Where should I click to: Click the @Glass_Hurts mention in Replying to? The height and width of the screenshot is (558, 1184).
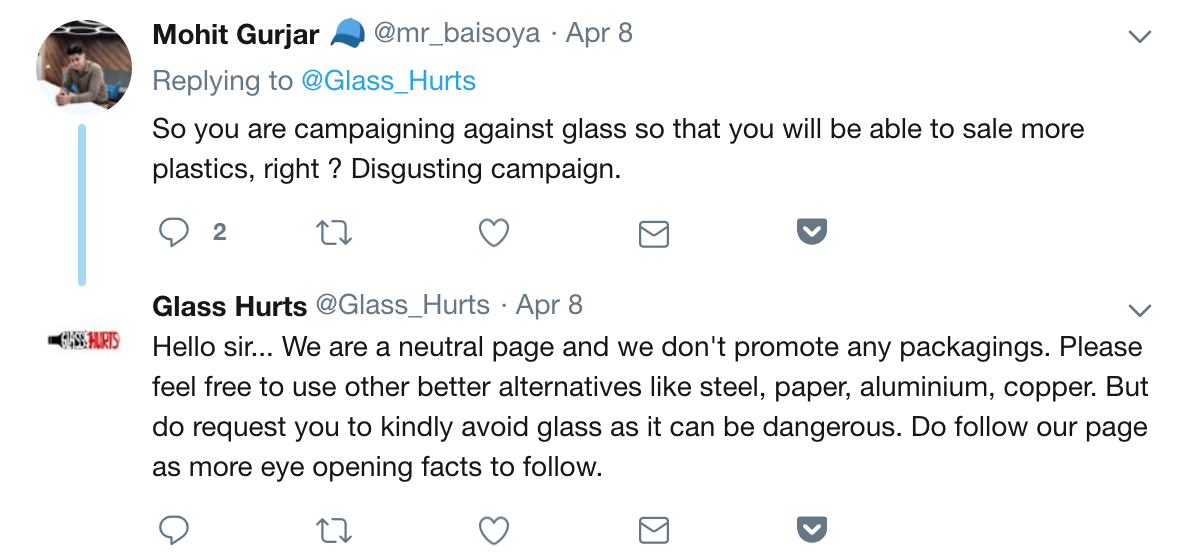388,81
